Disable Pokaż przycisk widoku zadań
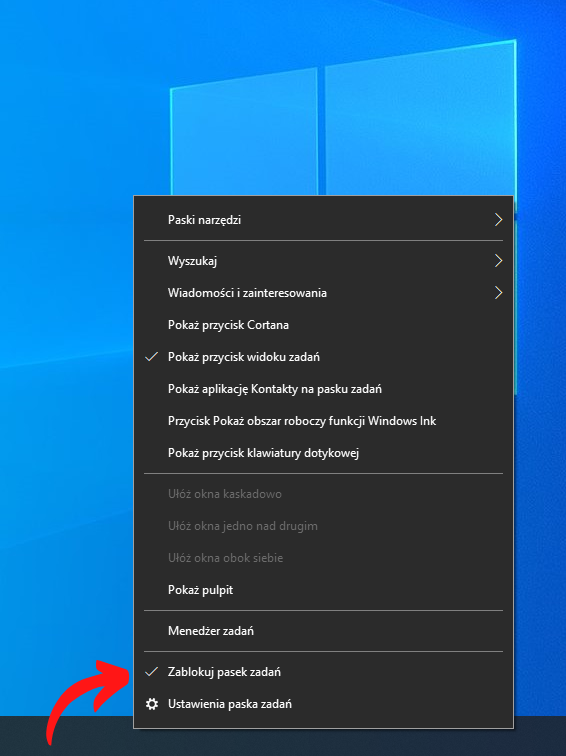 click(323, 357)
